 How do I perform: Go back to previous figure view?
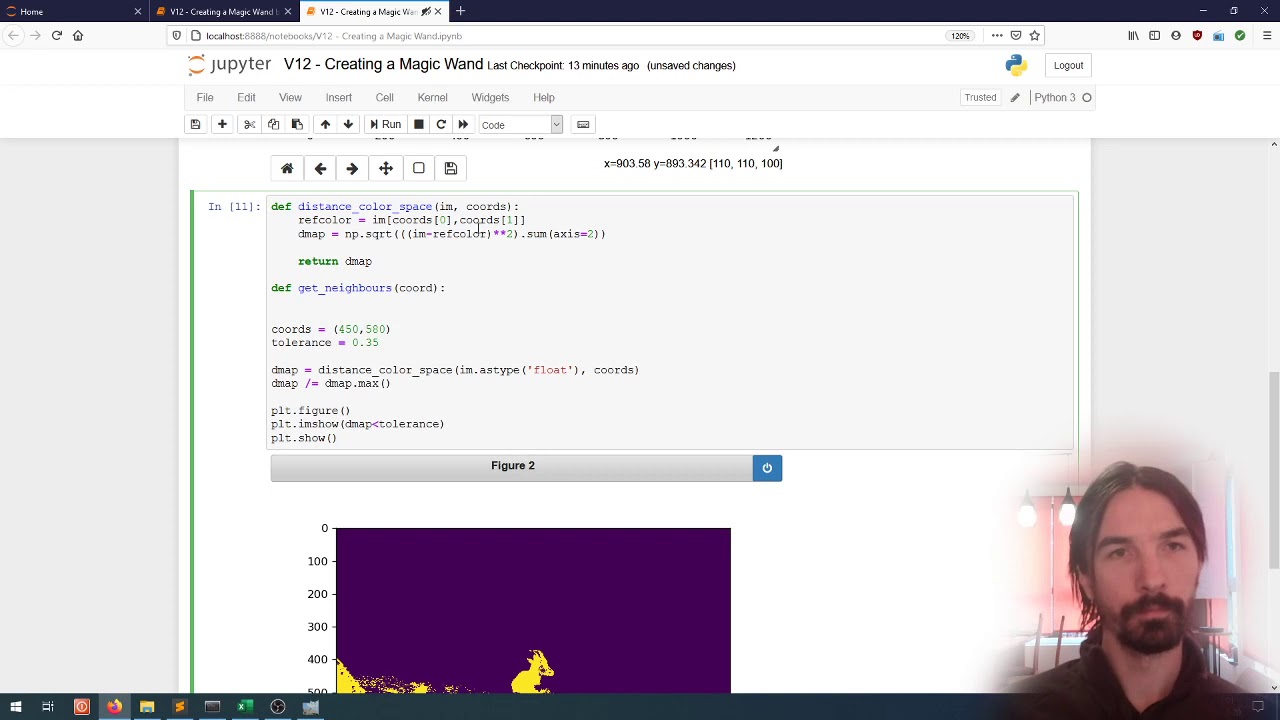point(320,168)
